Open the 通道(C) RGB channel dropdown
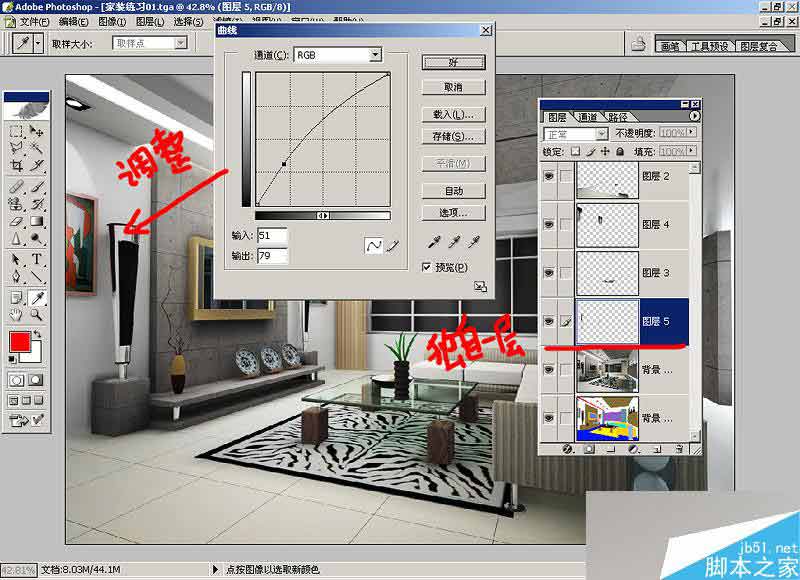 [376, 55]
